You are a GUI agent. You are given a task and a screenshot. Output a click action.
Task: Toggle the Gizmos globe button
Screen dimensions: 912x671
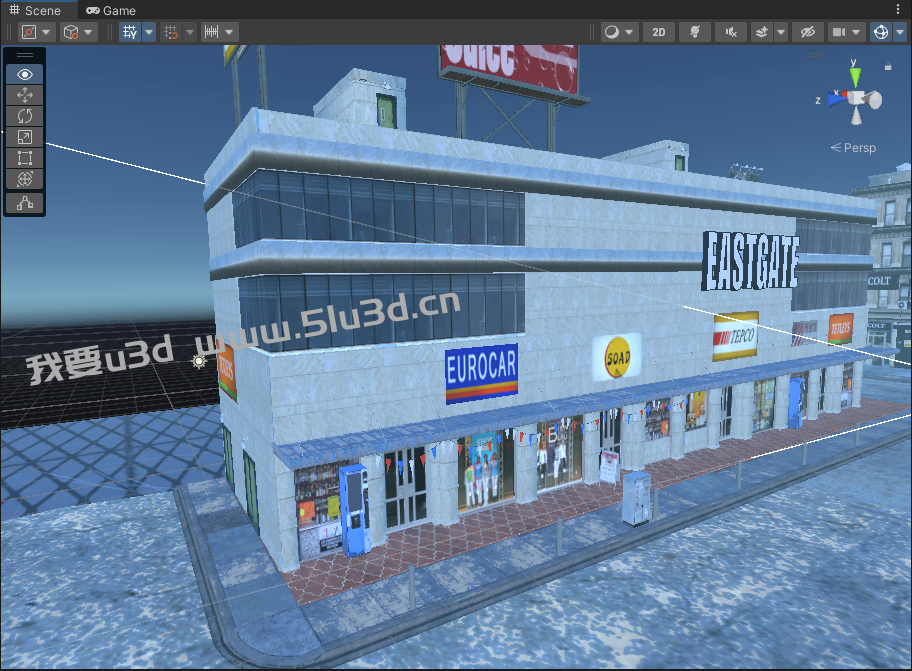pyautogui.click(x=881, y=32)
